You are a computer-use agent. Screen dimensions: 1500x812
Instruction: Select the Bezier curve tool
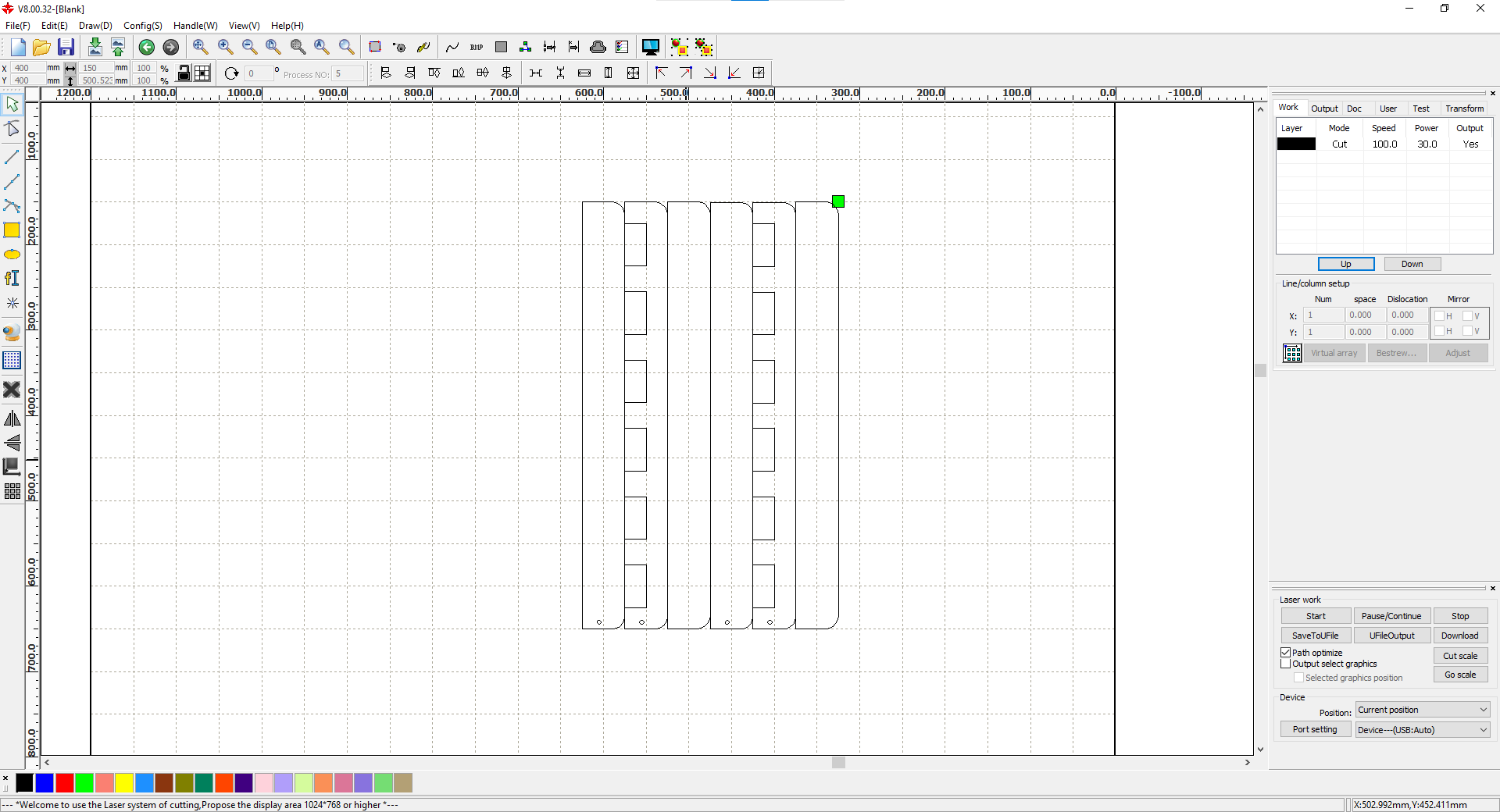click(12, 206)
